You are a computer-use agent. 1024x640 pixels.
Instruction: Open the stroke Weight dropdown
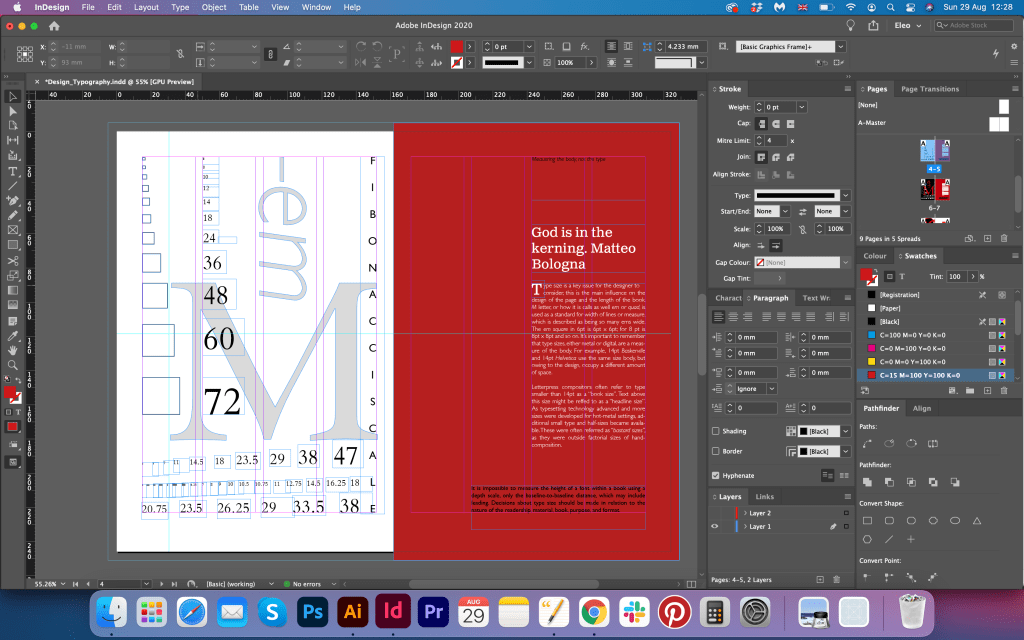coord(801,106)
